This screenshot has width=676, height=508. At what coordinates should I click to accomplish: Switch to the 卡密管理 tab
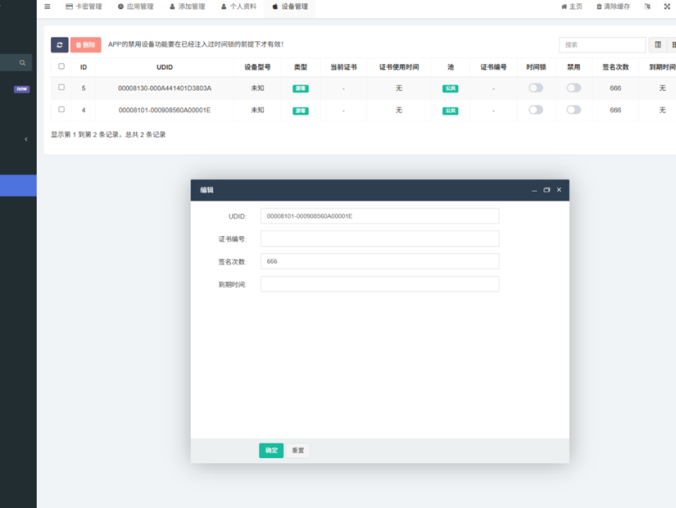point(83,6)
